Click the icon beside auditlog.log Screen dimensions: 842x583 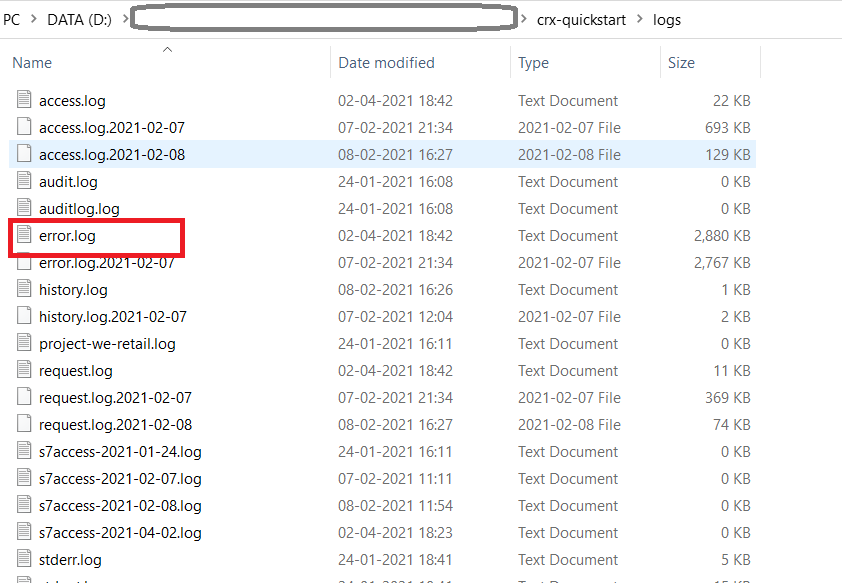23,208
